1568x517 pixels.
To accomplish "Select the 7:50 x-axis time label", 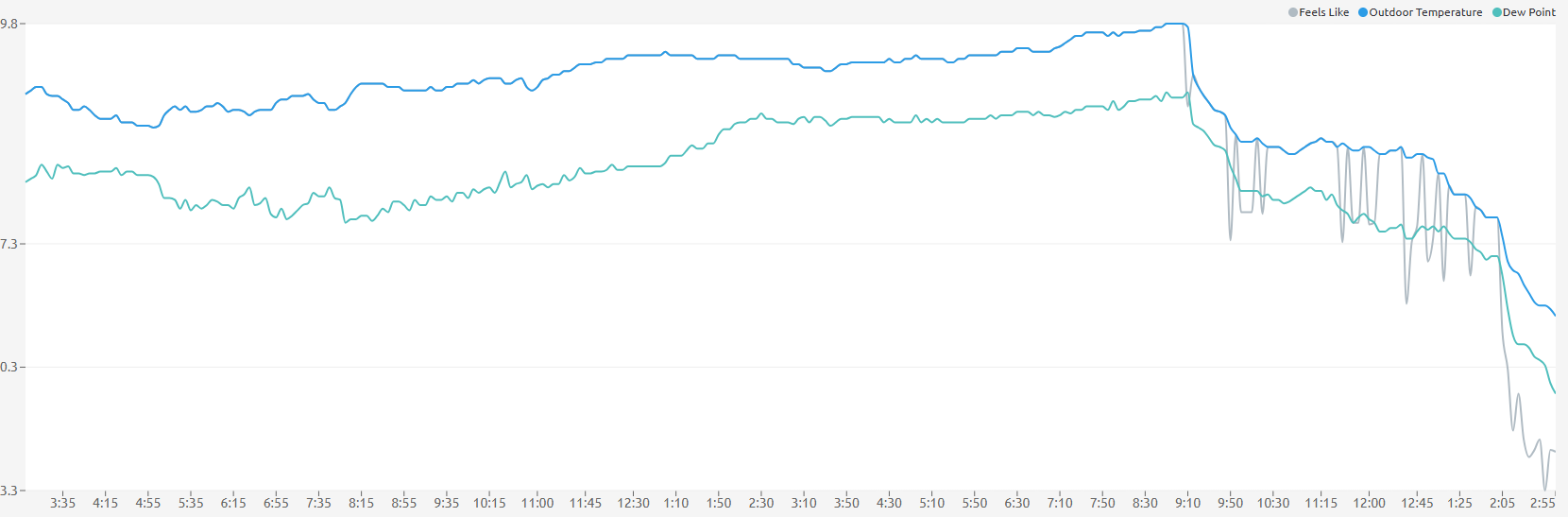I will coord(1102,503).
